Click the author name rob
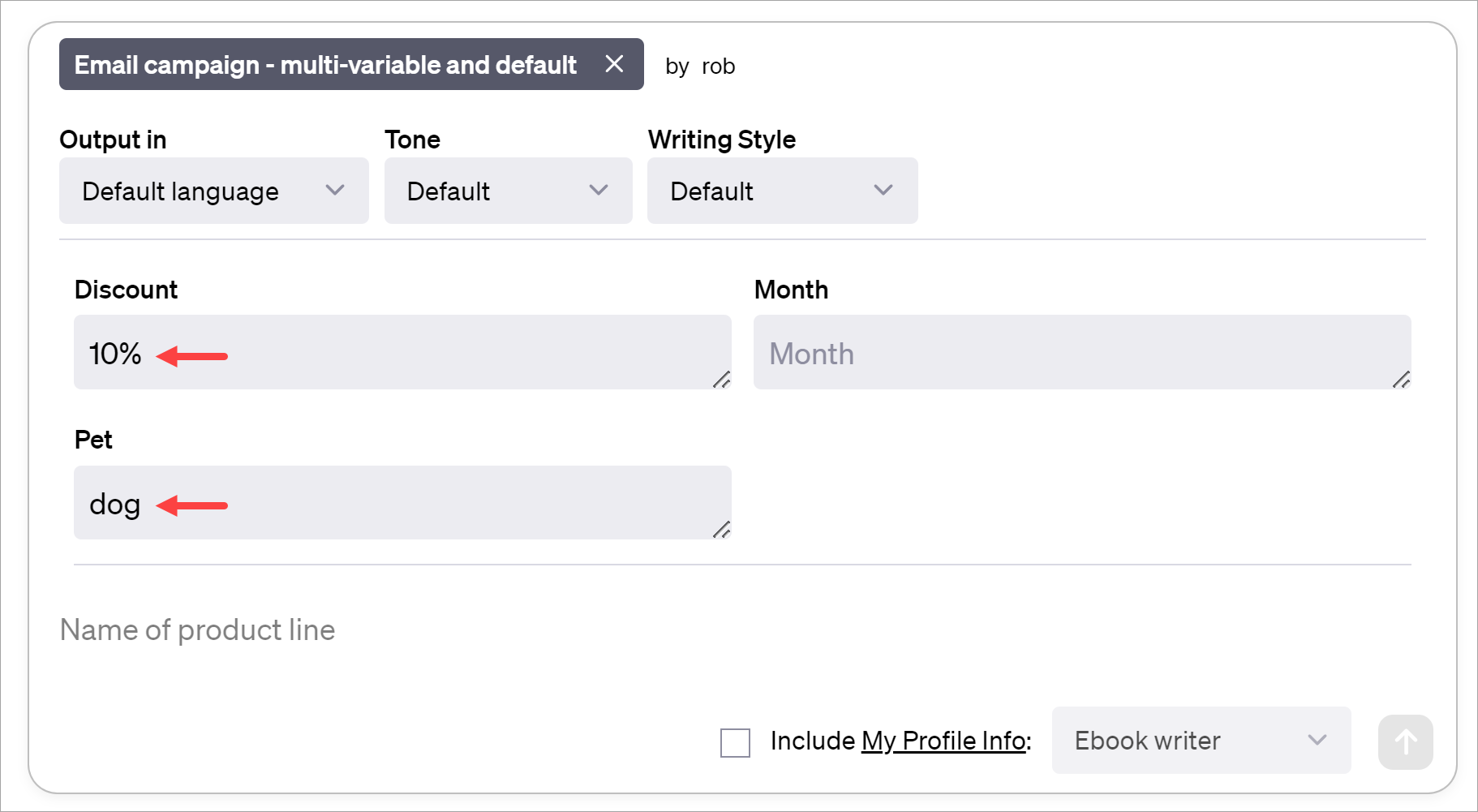 [x=719, y=66]
